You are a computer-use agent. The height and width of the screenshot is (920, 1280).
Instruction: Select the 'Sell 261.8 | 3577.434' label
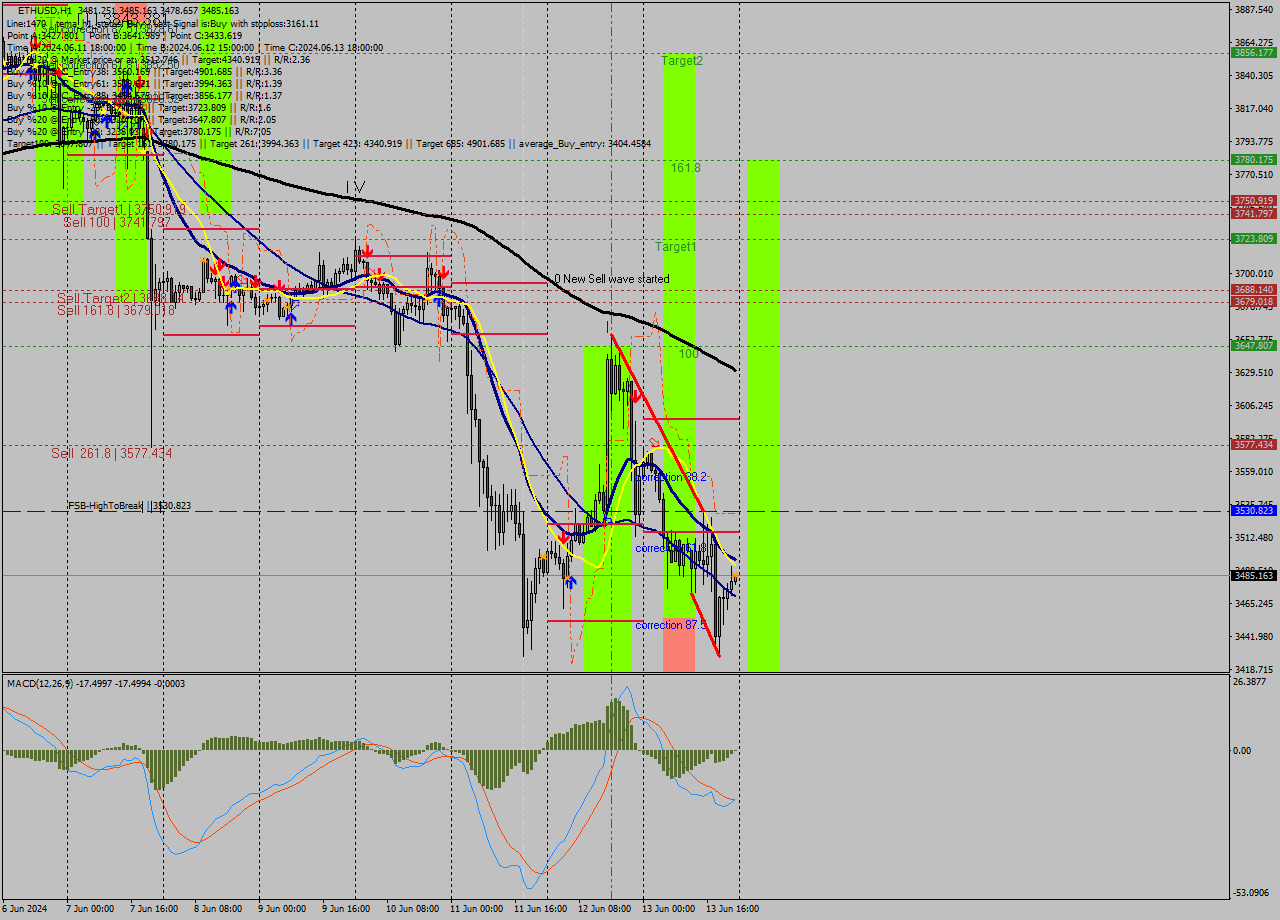click(112, 453)
